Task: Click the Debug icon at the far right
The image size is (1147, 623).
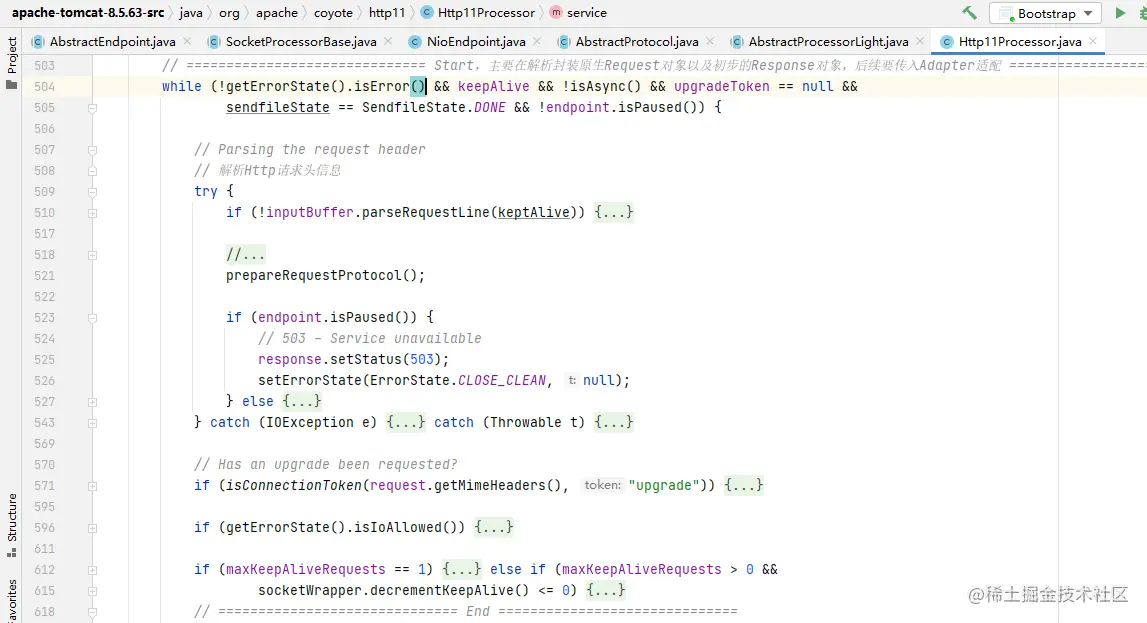Action: [1143, 13]
